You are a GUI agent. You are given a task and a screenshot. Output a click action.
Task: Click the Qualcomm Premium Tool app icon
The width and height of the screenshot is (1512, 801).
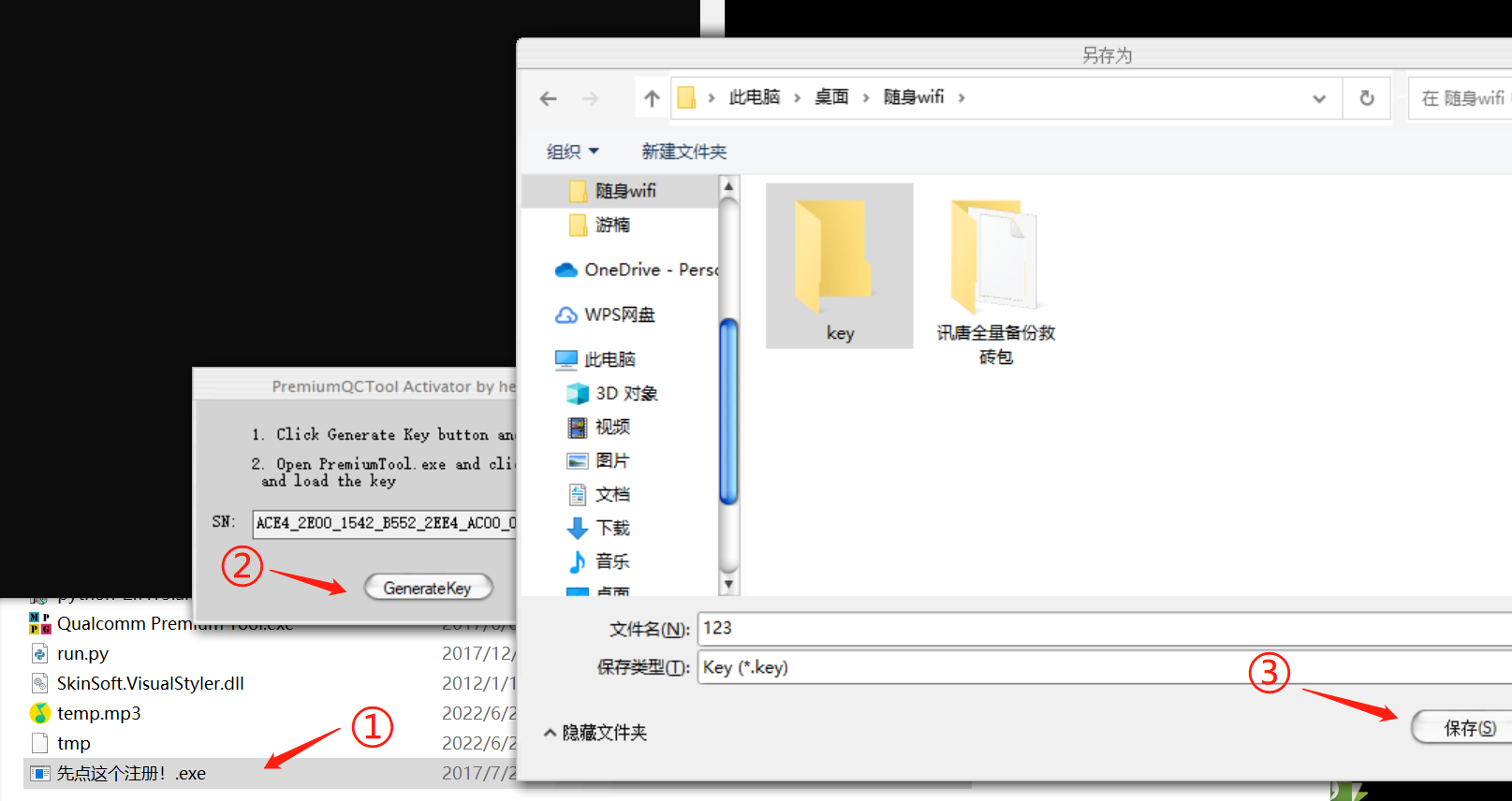[x=39, y=623]
